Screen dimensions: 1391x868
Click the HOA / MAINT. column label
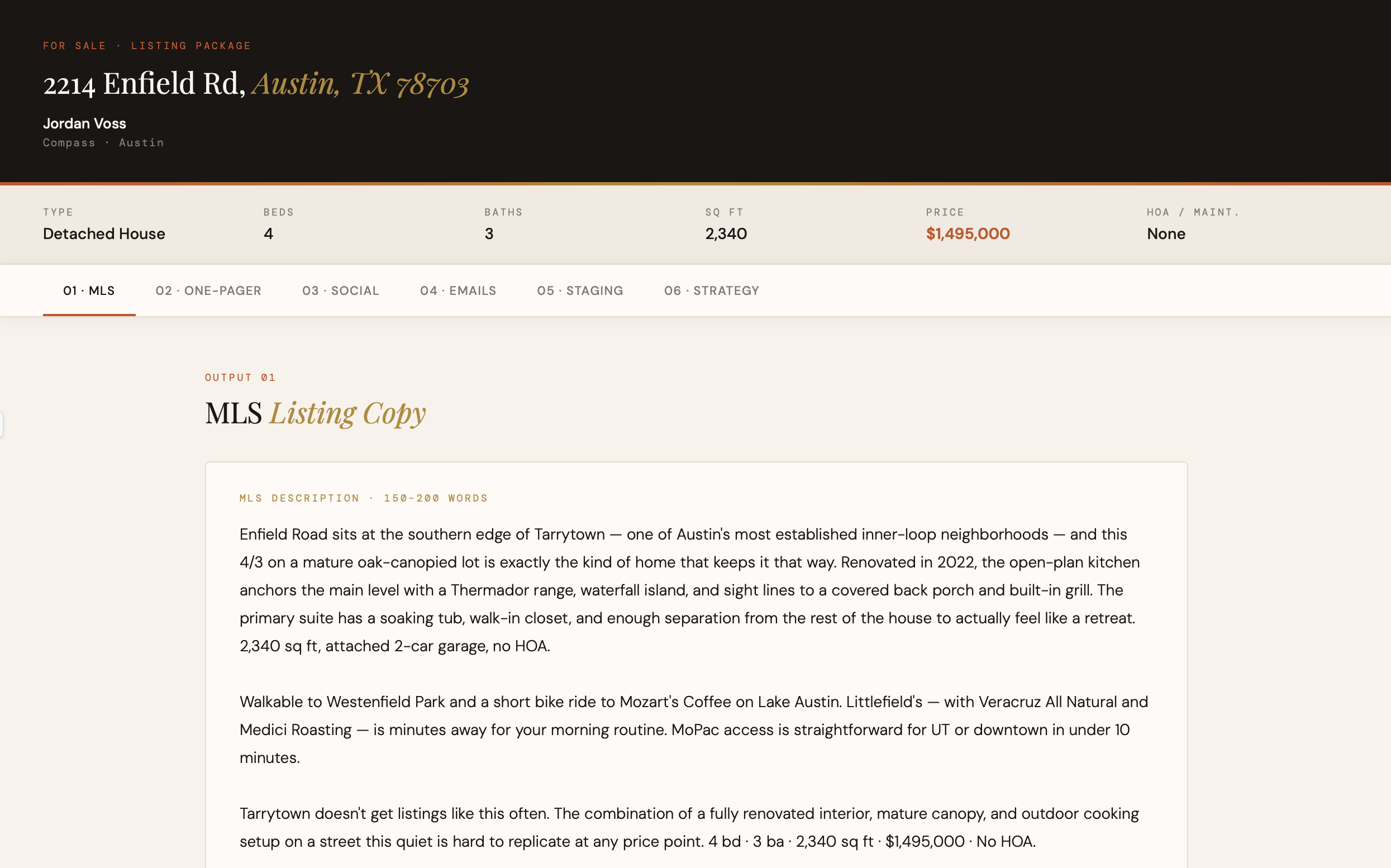click(1192, 212)
